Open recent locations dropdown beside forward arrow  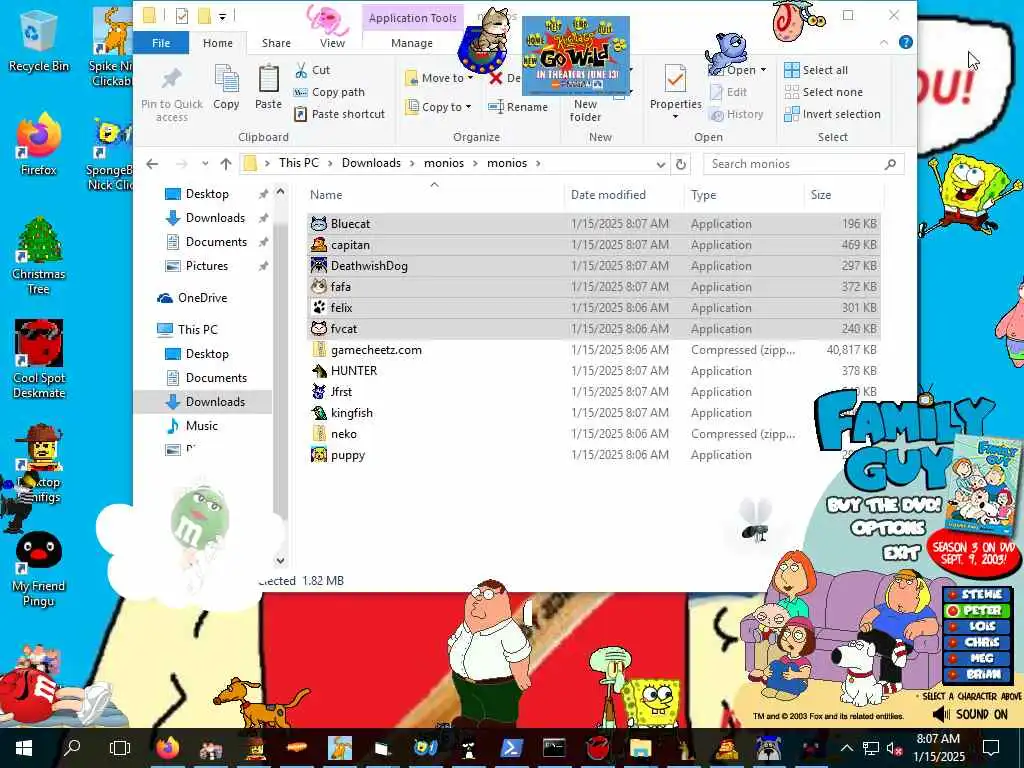coord(205,164)
